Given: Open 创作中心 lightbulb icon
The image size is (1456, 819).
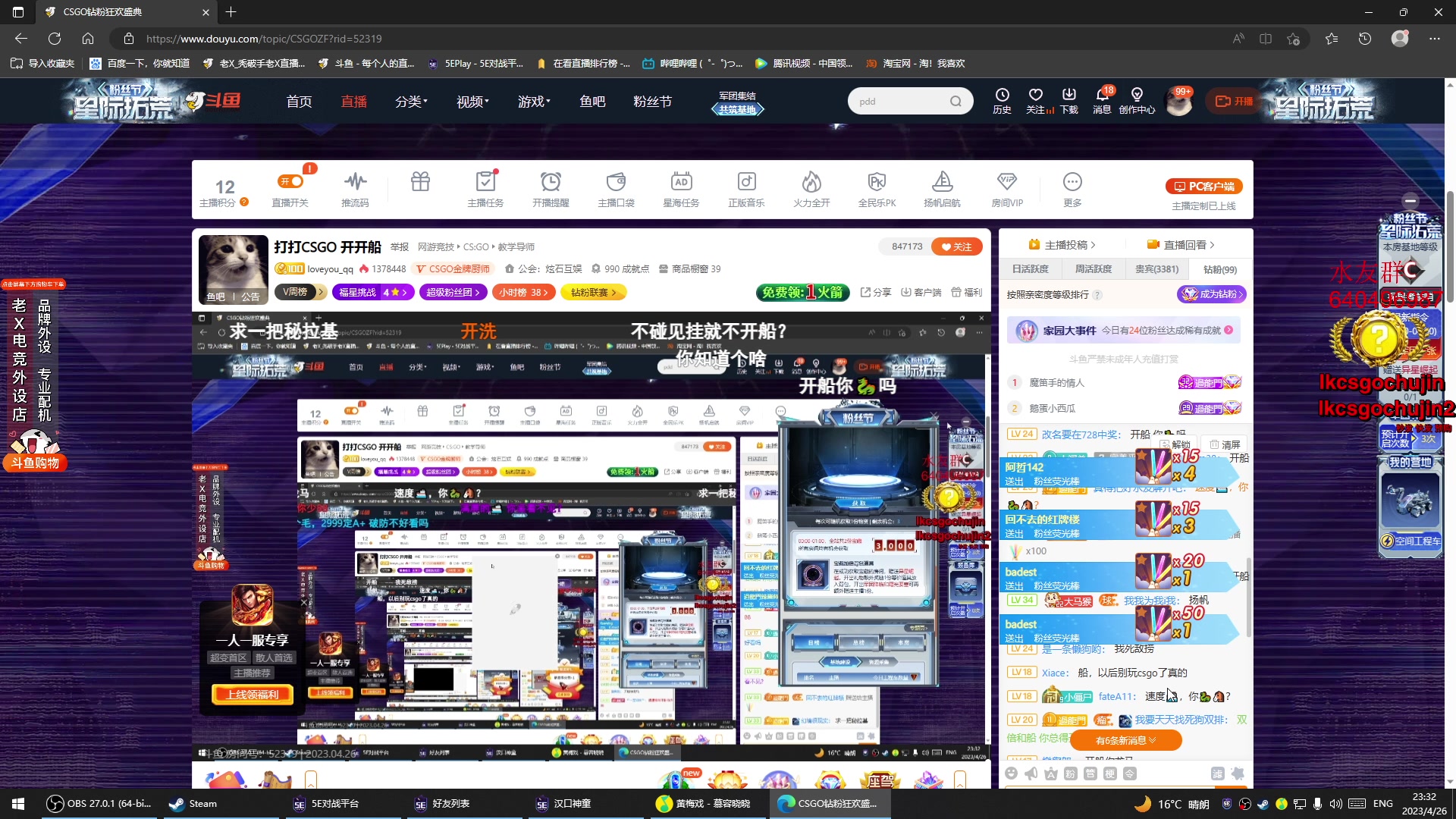Looking at the screenshot, I should 1137,100.
